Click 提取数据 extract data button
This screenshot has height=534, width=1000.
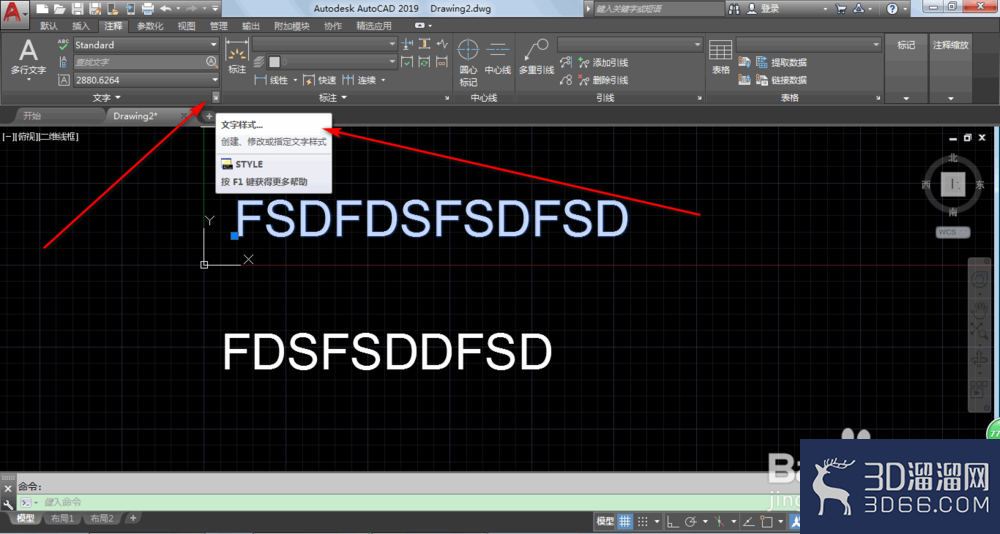tap(781, 63)
